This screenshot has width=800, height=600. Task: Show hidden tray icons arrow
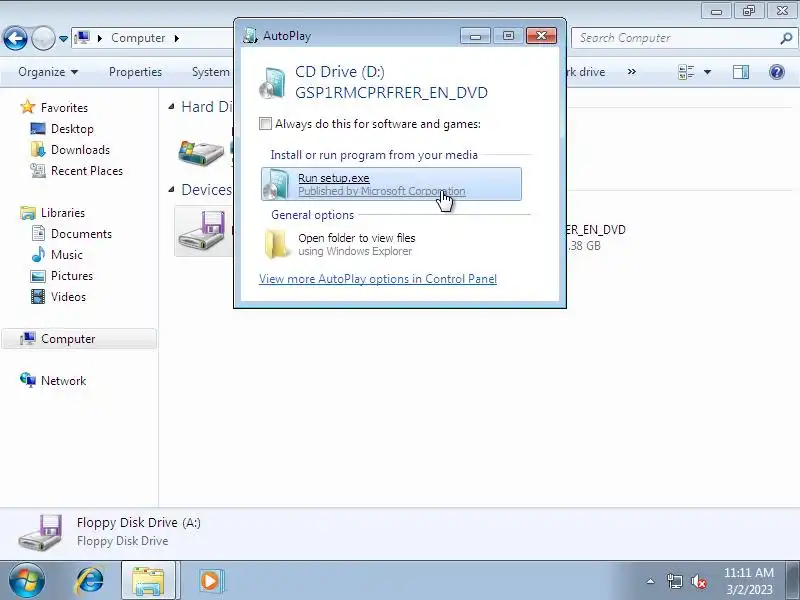(x=651, y=581)
